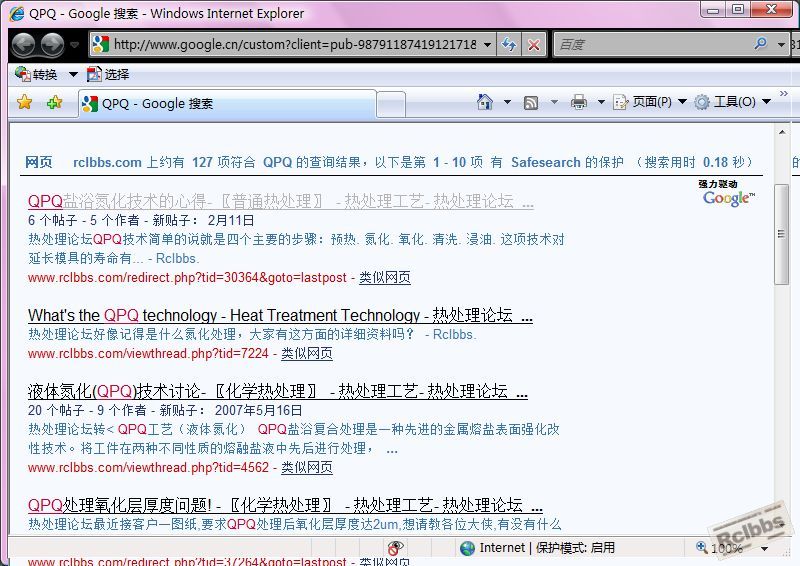Open the search provider dropdown arrow
This screenshot has width=800, height=566.
[x=781, y=45]
